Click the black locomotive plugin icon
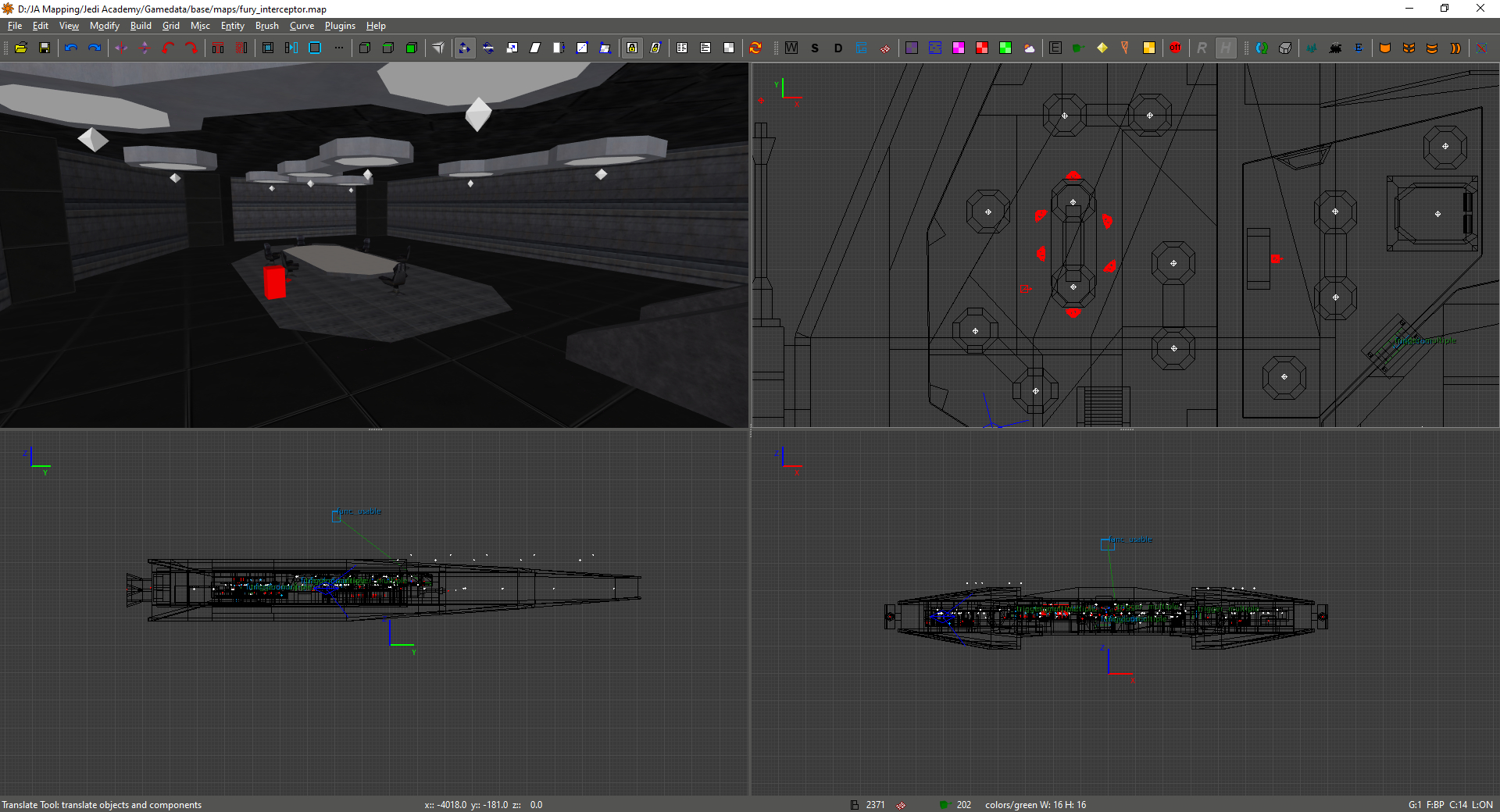The image size is (1500, 812). tap(1335, 48)
